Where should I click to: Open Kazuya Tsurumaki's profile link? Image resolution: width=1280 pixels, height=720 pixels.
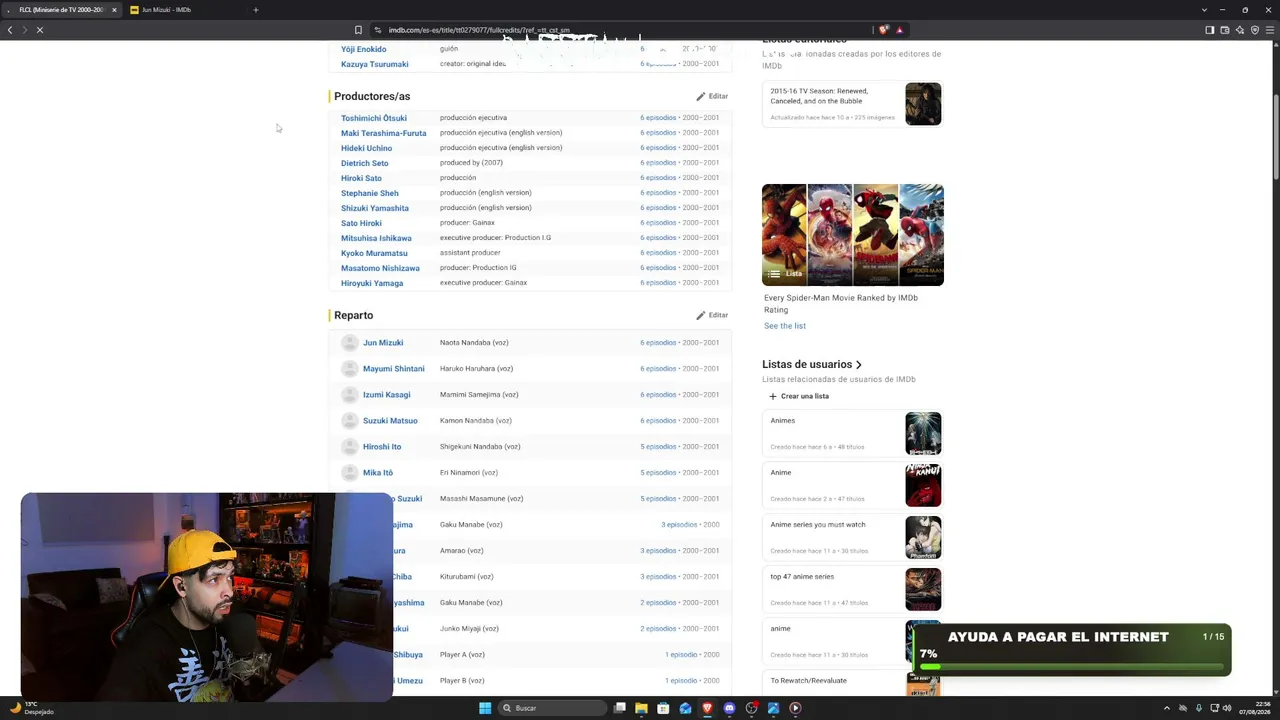tap(374, 64)
